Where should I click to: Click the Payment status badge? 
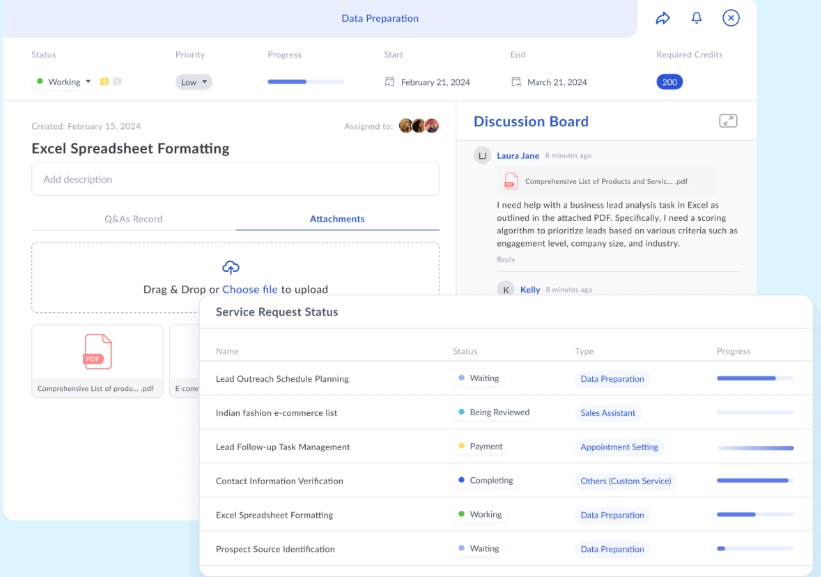(480, 446)
